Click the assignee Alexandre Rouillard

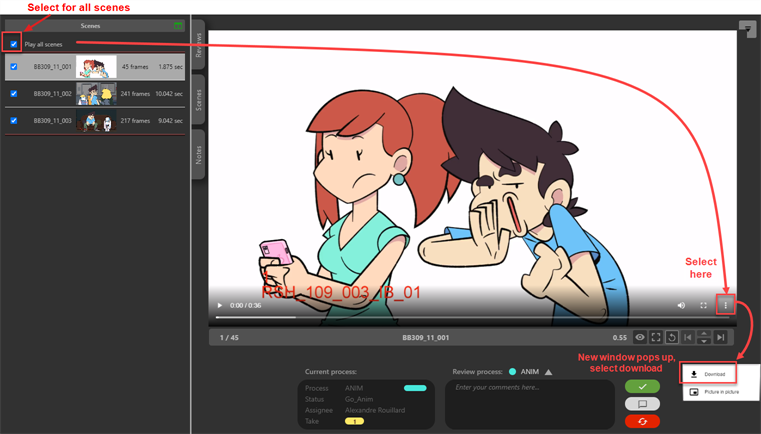[x=375, y=410]
